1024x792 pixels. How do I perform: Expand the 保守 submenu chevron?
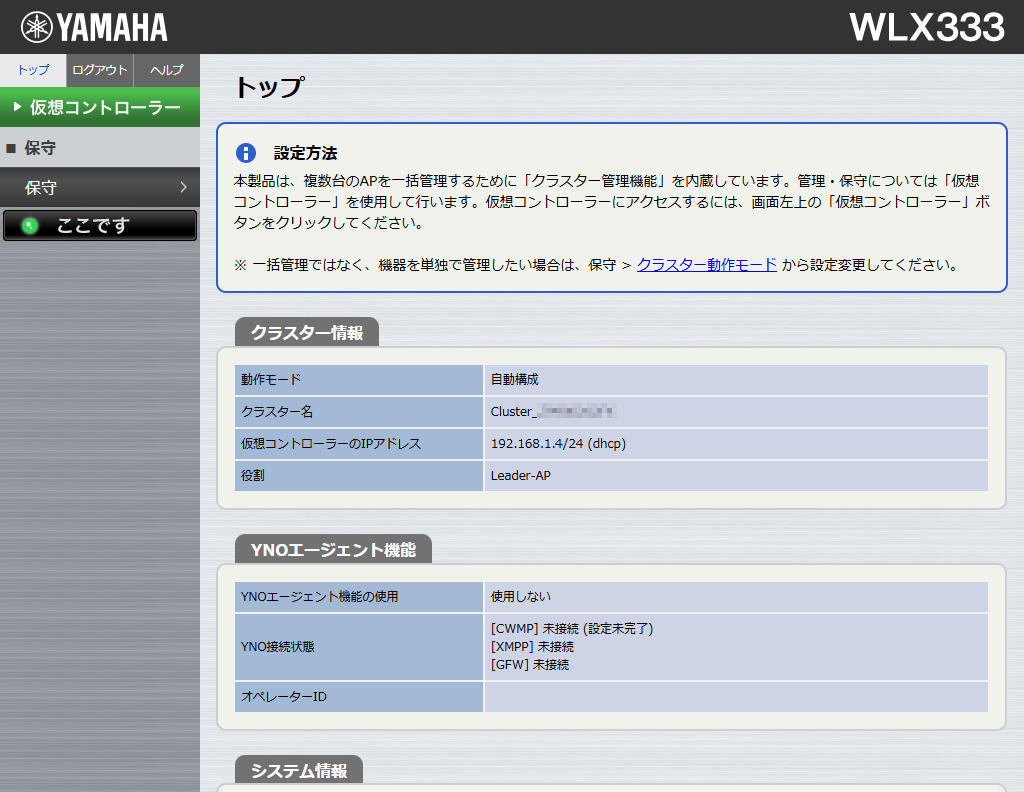[x=184, y=187]
